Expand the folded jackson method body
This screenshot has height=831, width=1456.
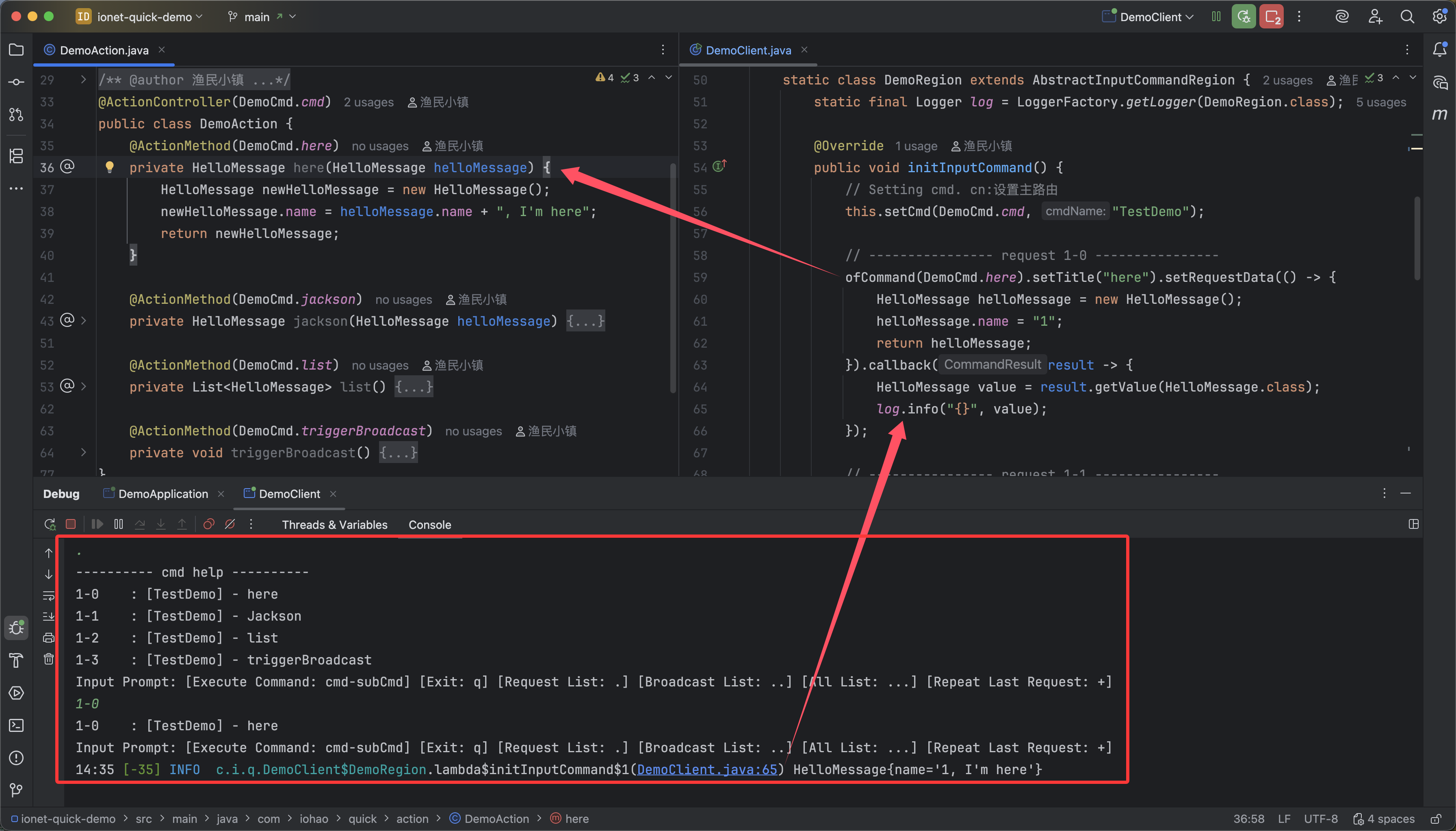tap(585, 321)
